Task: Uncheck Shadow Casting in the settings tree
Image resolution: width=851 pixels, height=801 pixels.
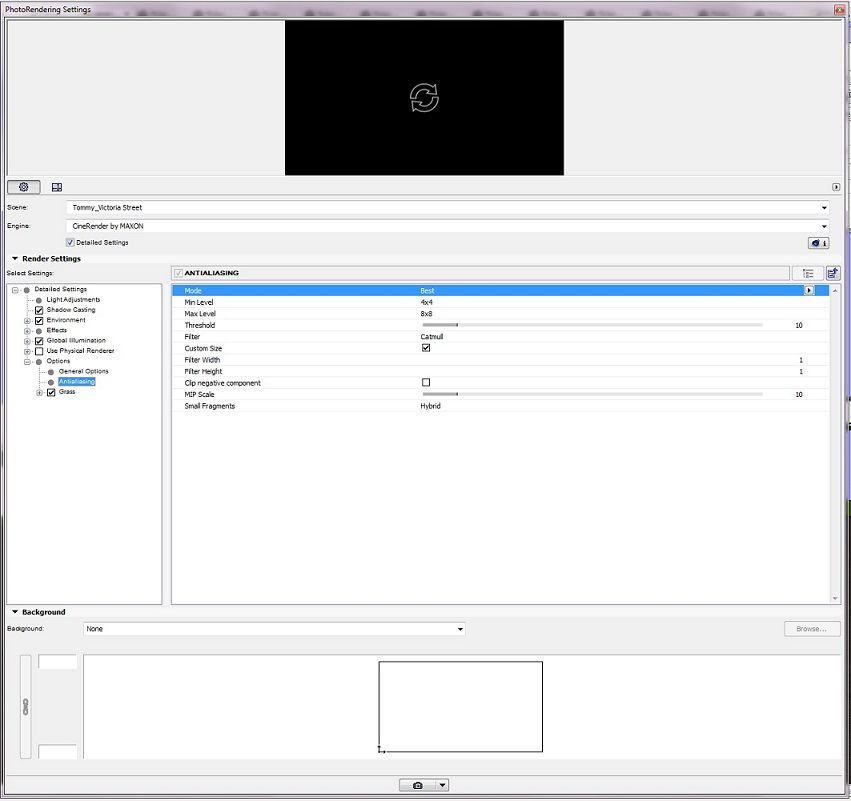Action: 38,309
